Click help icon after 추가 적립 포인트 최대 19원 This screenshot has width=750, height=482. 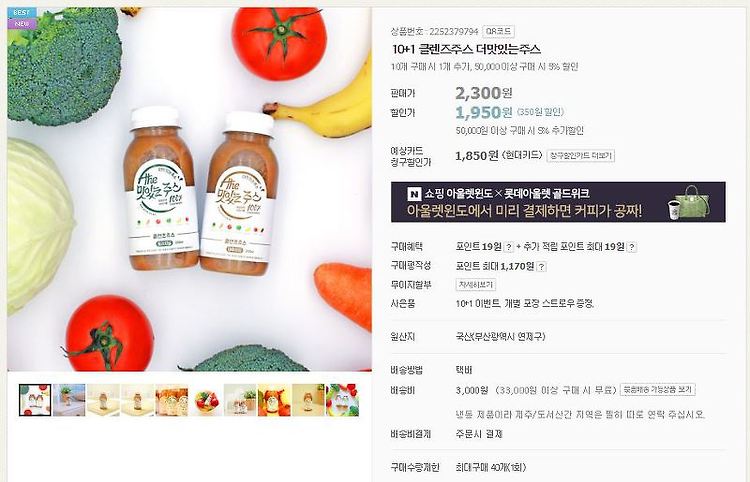click(x=632, y=247)
